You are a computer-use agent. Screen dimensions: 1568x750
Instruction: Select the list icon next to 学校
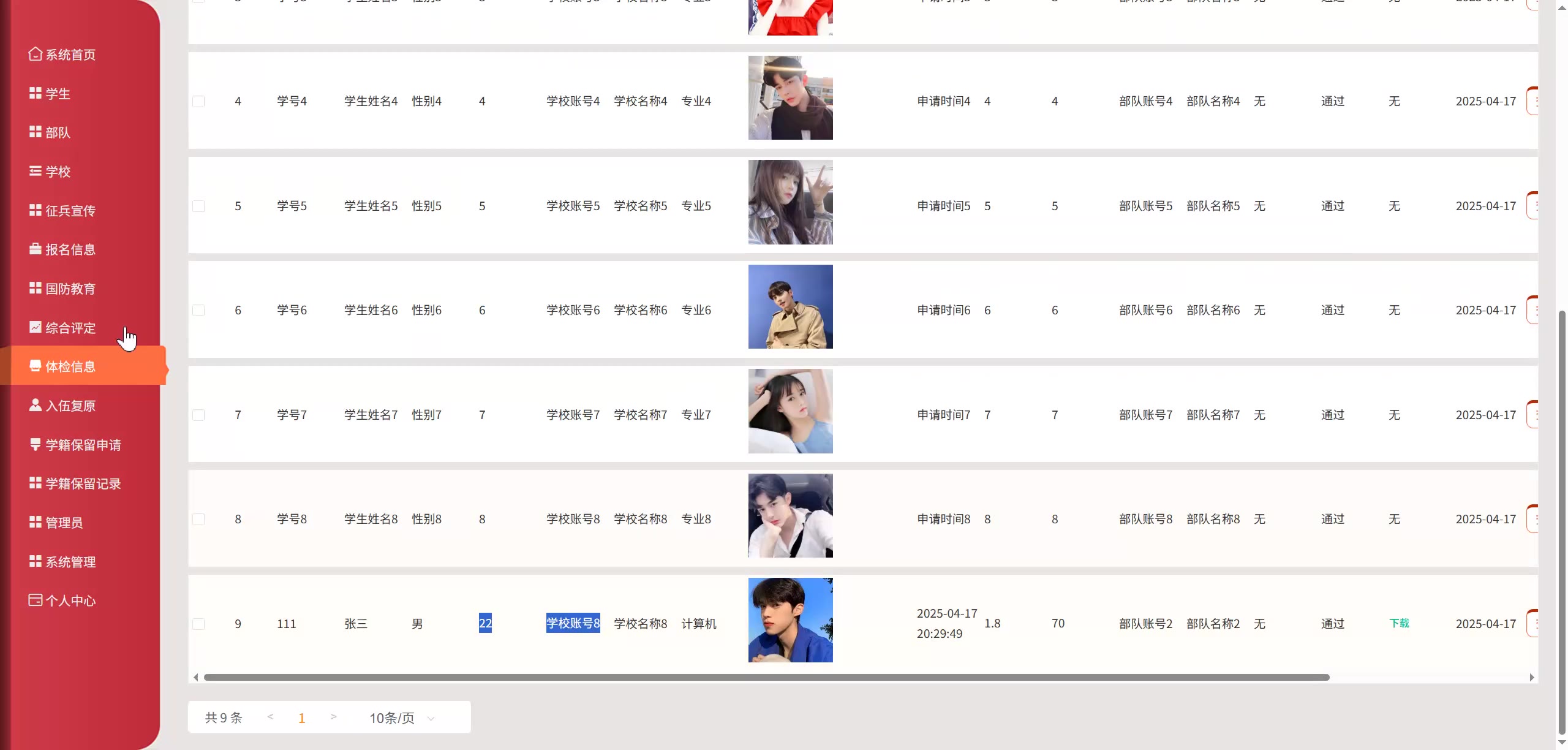[x=35, y=171]
